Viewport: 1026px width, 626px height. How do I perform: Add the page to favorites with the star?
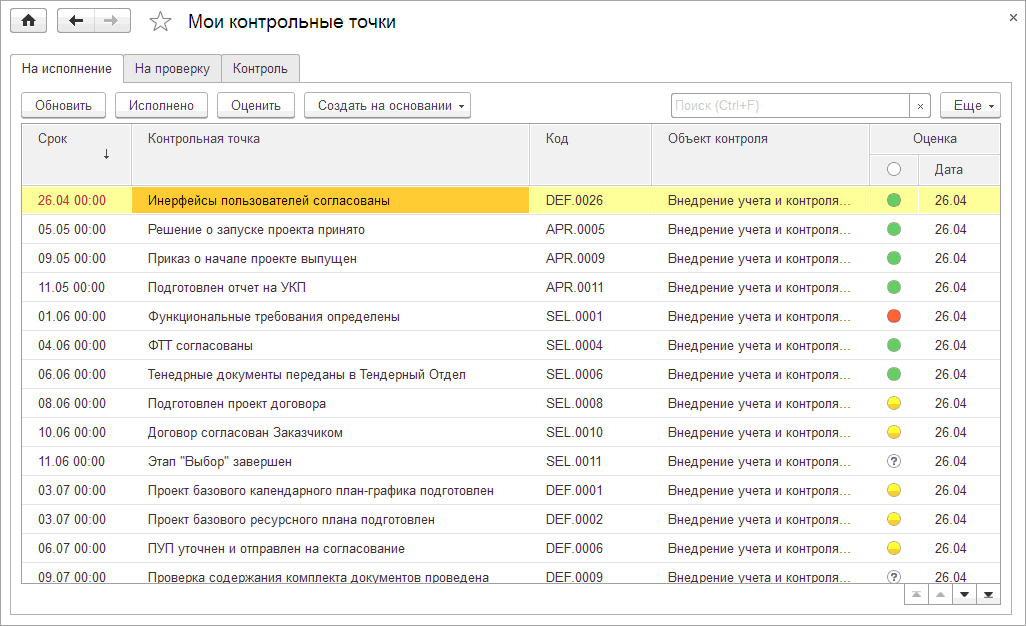[x=160, y=22]
